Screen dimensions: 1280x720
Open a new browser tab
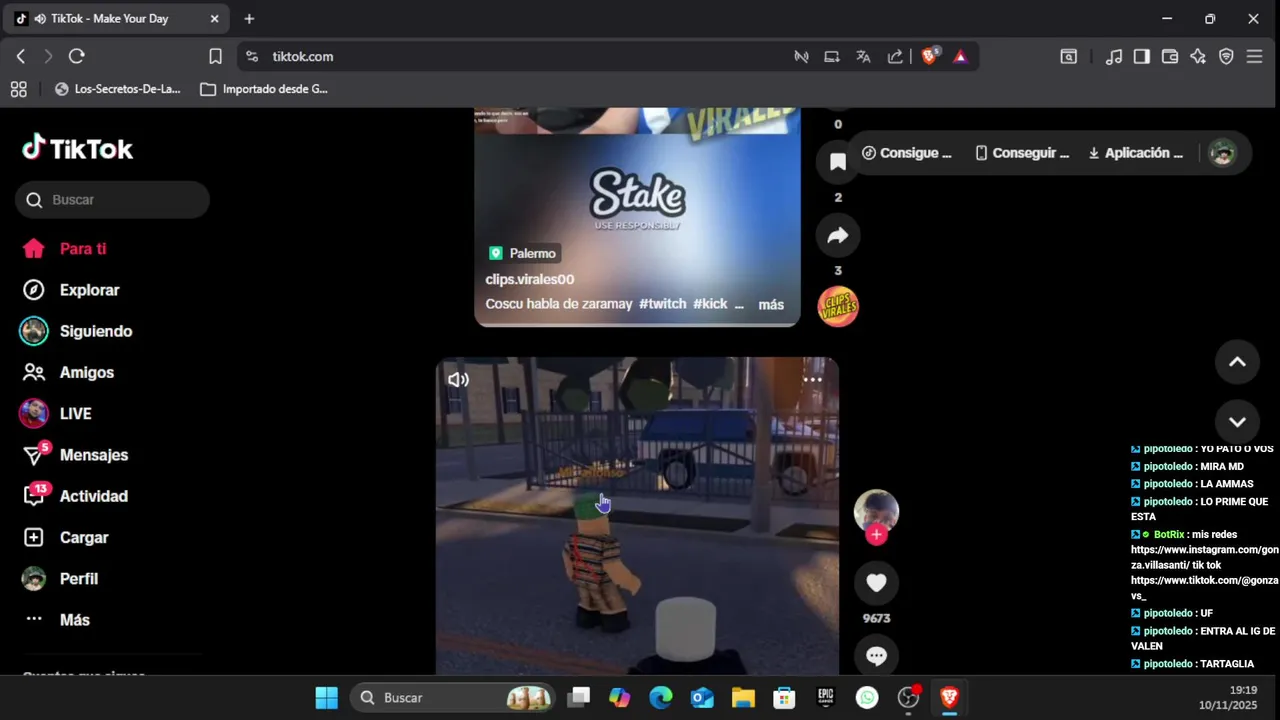coord(249,19)
